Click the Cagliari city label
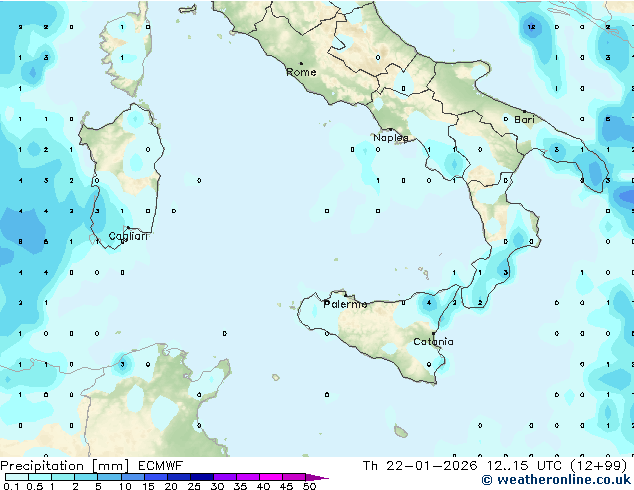634x490 pixels. point(128,236)
